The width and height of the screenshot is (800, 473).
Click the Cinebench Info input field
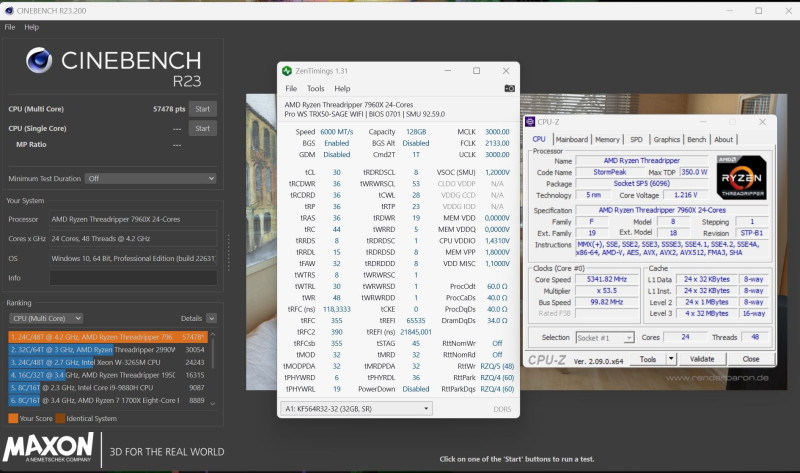coord(133,278)
